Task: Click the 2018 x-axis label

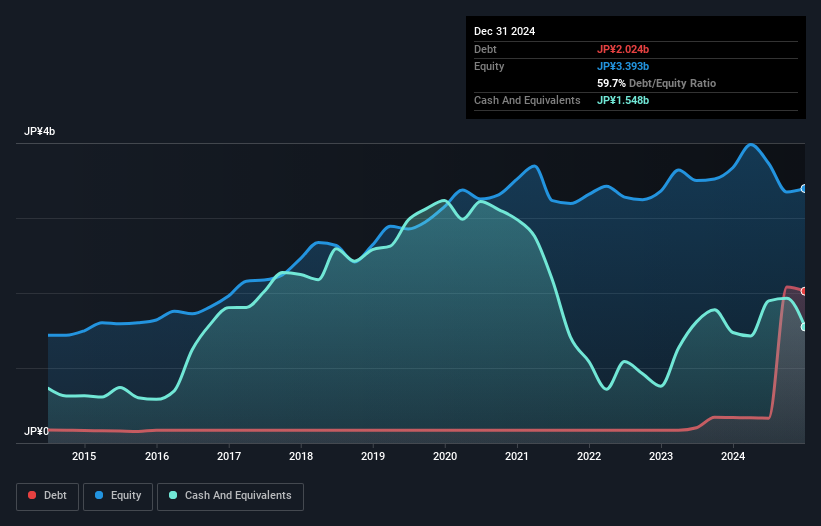Action: pos(301,456)
